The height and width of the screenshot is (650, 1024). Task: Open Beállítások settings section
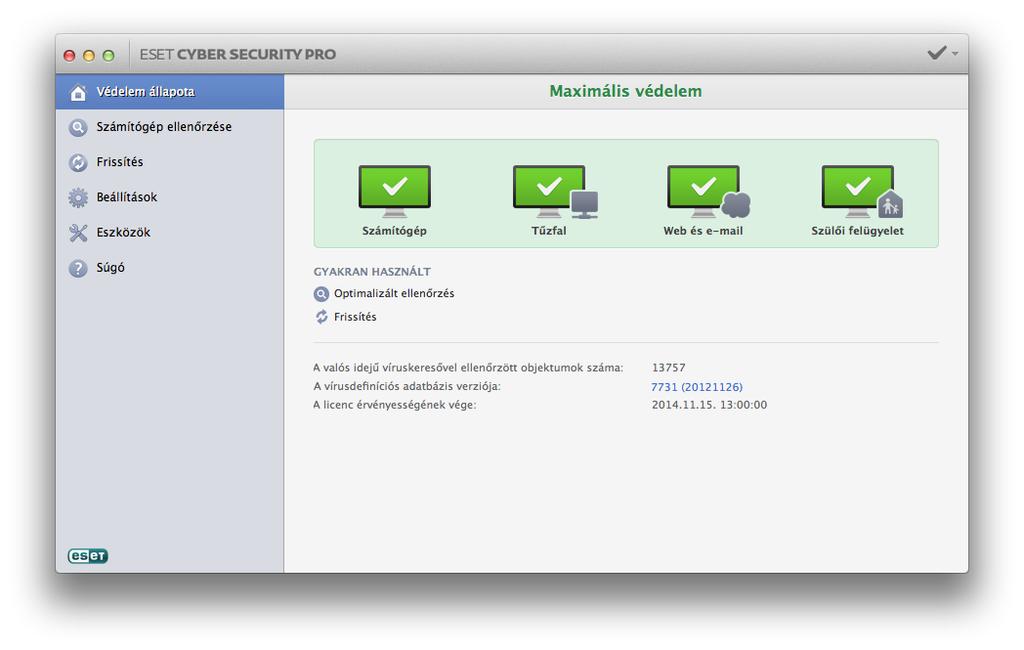click(170, 197)
